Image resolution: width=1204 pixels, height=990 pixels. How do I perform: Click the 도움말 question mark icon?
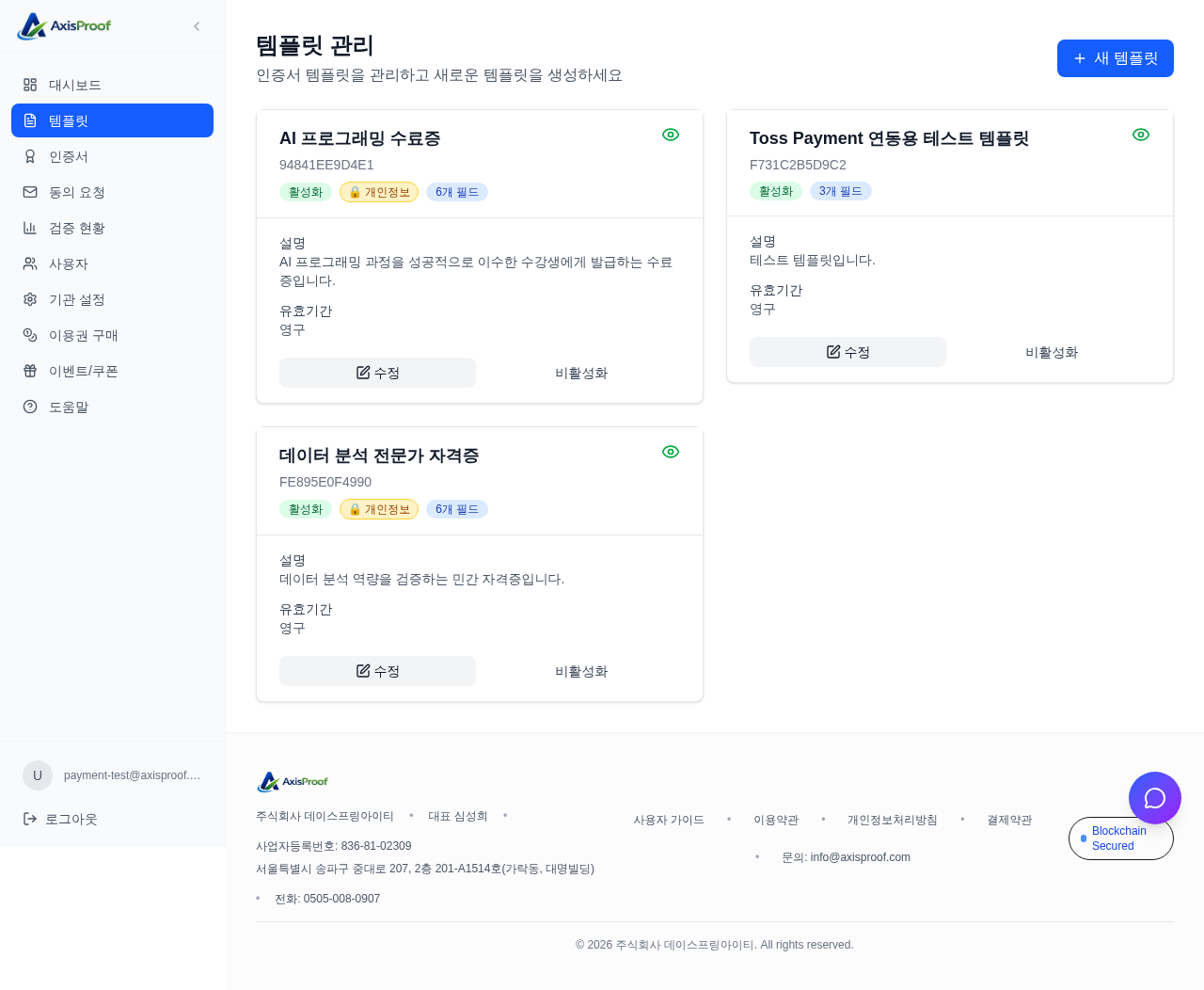coord(30,407)
